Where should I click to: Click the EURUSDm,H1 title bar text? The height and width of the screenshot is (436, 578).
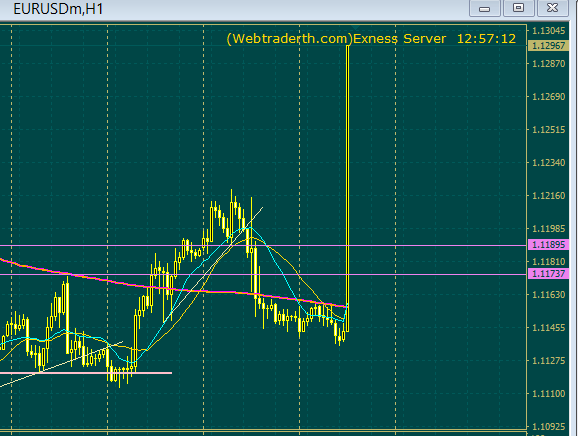[x=58, y=9]
